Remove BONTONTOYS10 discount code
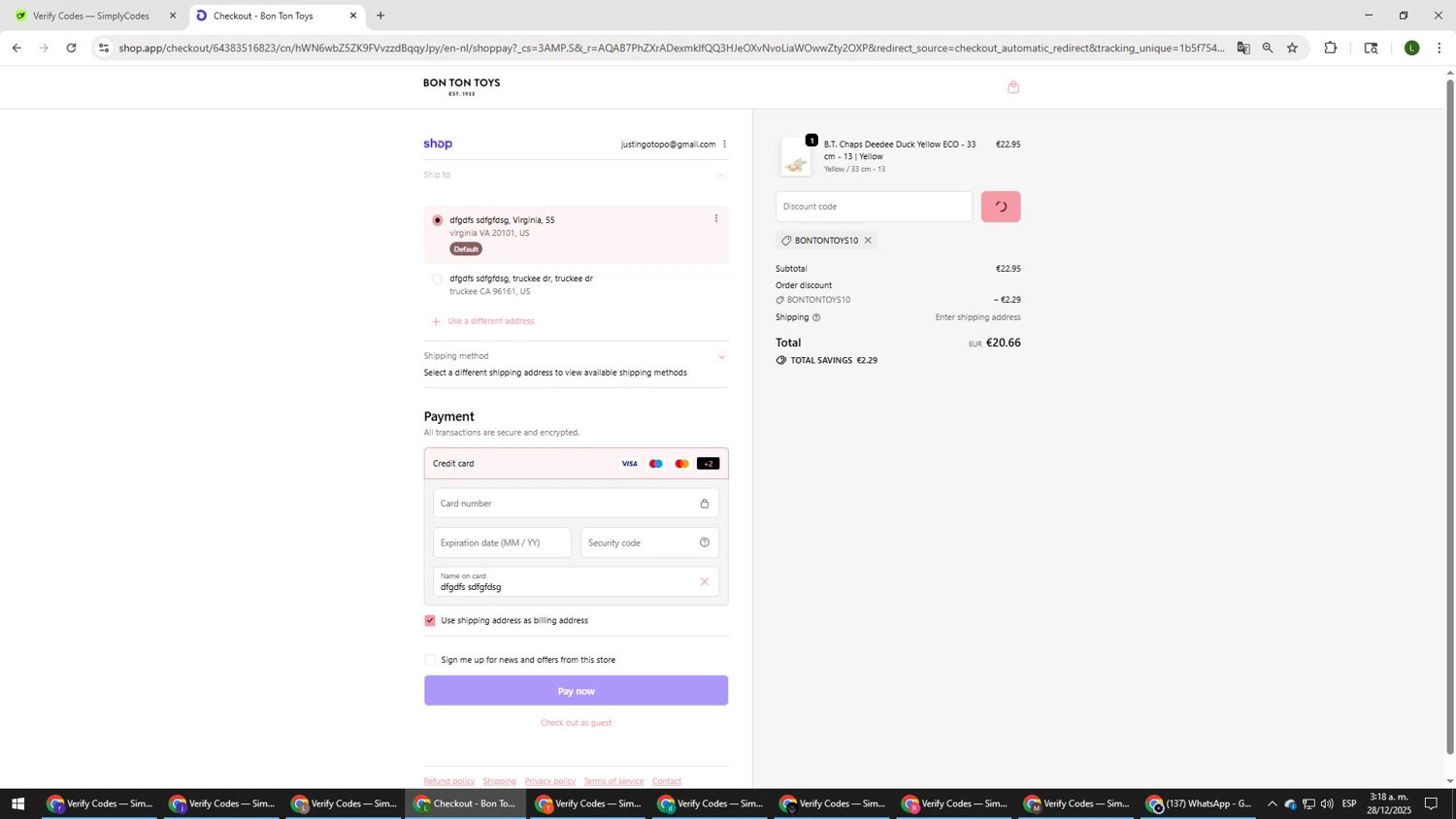Viewport: 1456px width, 819px height. click(868, 241)
